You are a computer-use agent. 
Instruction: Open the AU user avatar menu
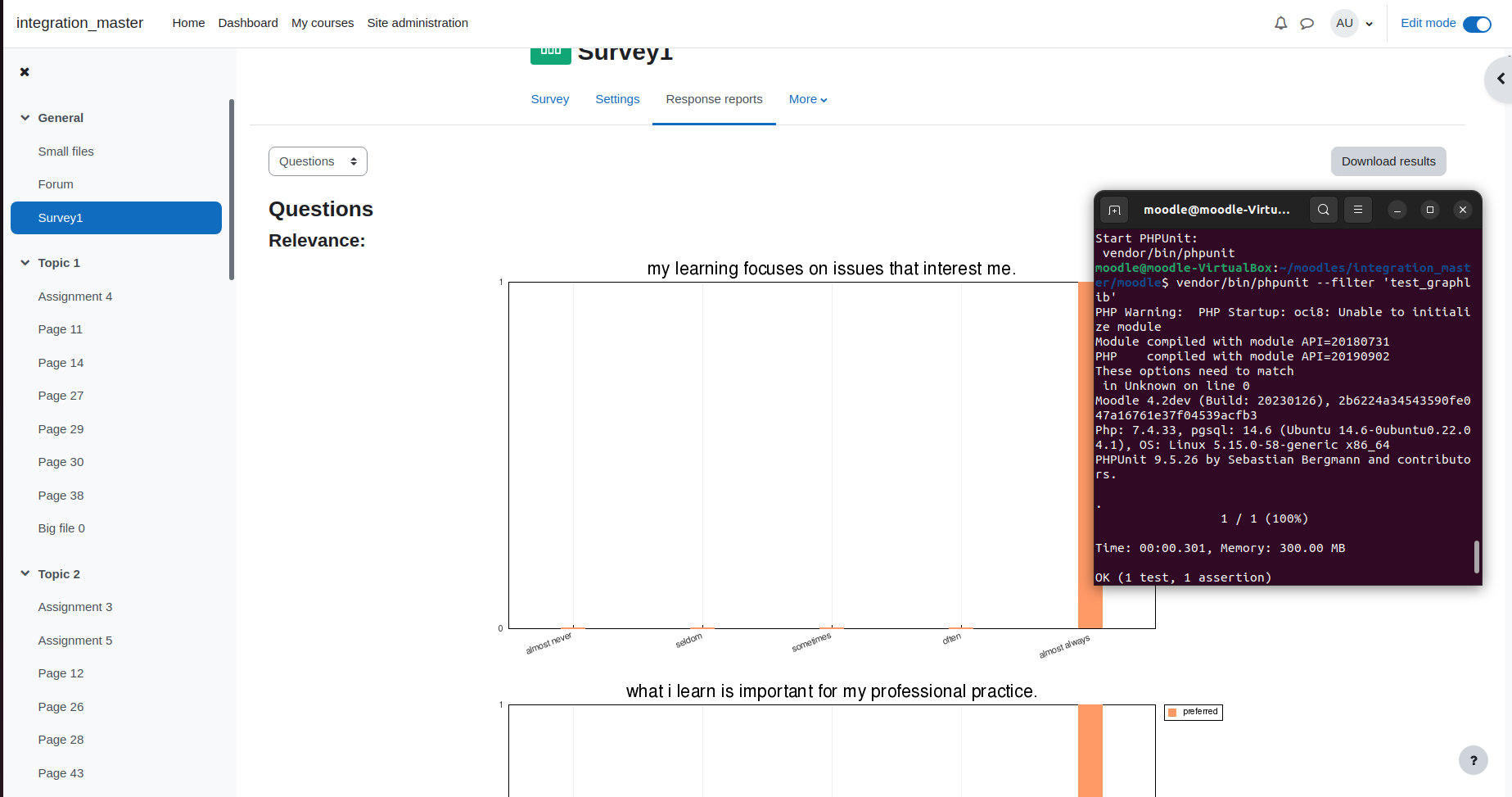tap(1344, 23)
